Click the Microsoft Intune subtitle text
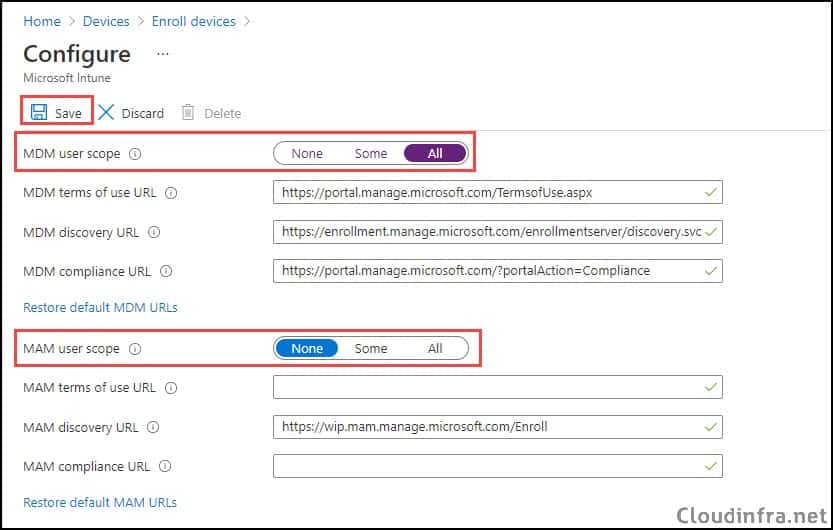 tap(67, 78)
